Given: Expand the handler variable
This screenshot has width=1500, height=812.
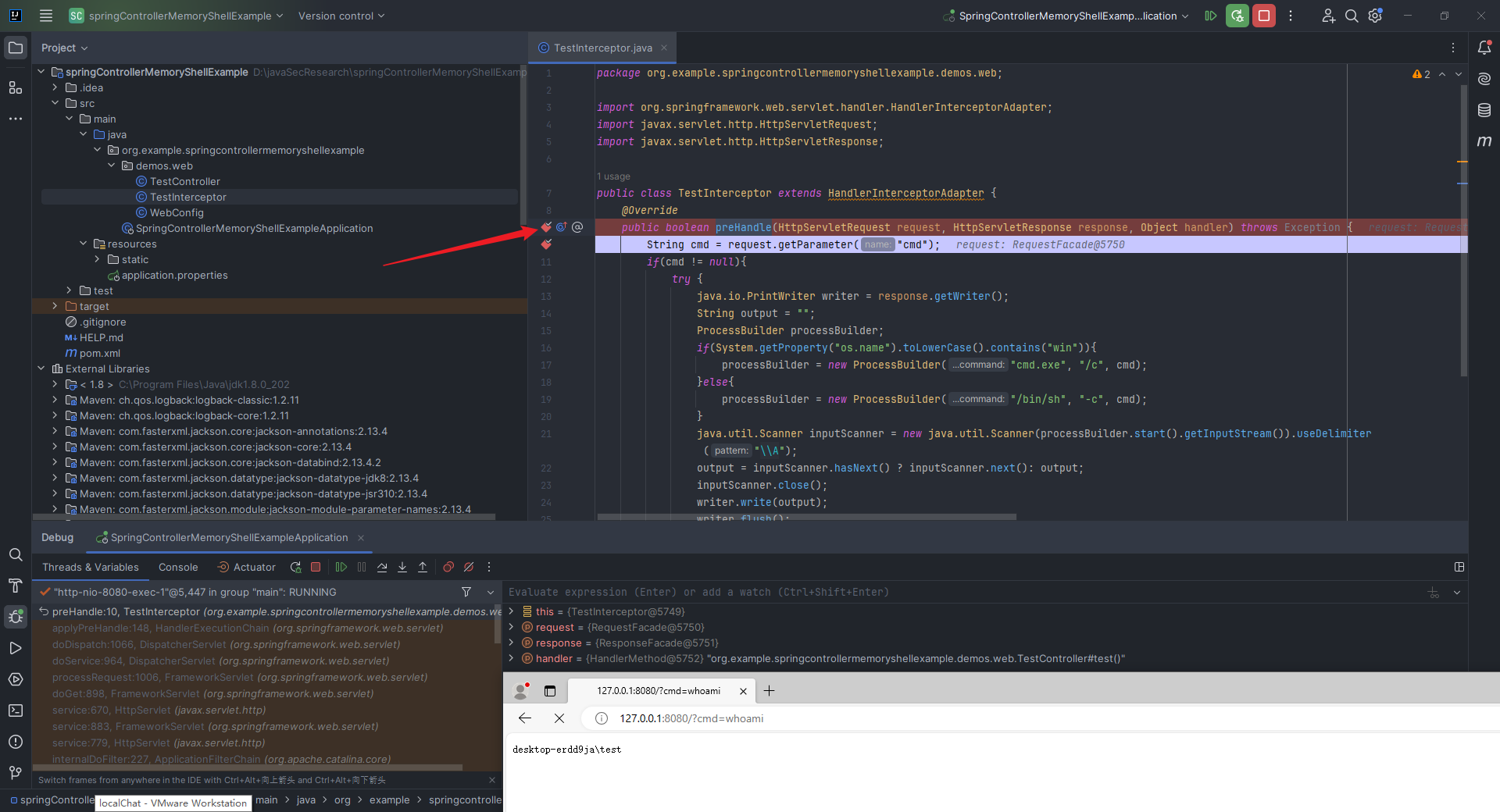Looking at the screenshot, I should coord(512,658).
